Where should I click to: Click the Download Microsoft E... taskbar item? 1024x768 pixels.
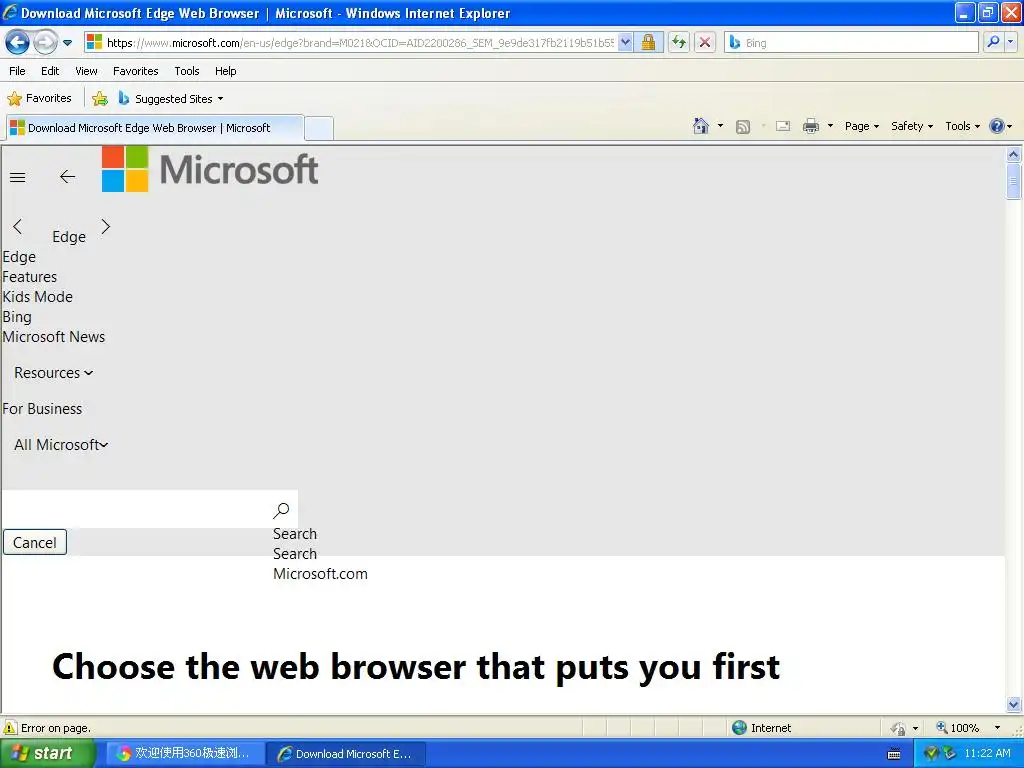pyautogui.click(x=346, y=754)
